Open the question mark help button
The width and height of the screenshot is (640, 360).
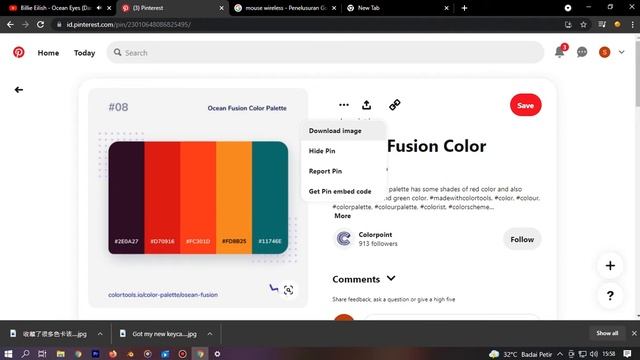click(x=610, y=295)
